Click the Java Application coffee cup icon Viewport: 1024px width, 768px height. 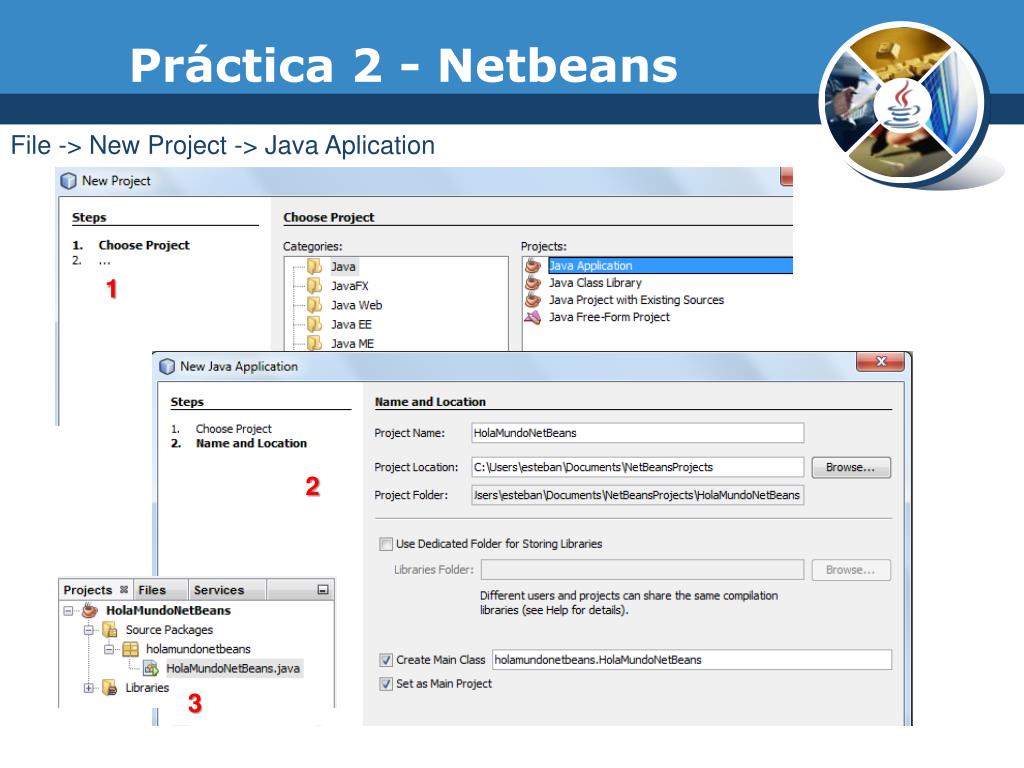[533, 266]
